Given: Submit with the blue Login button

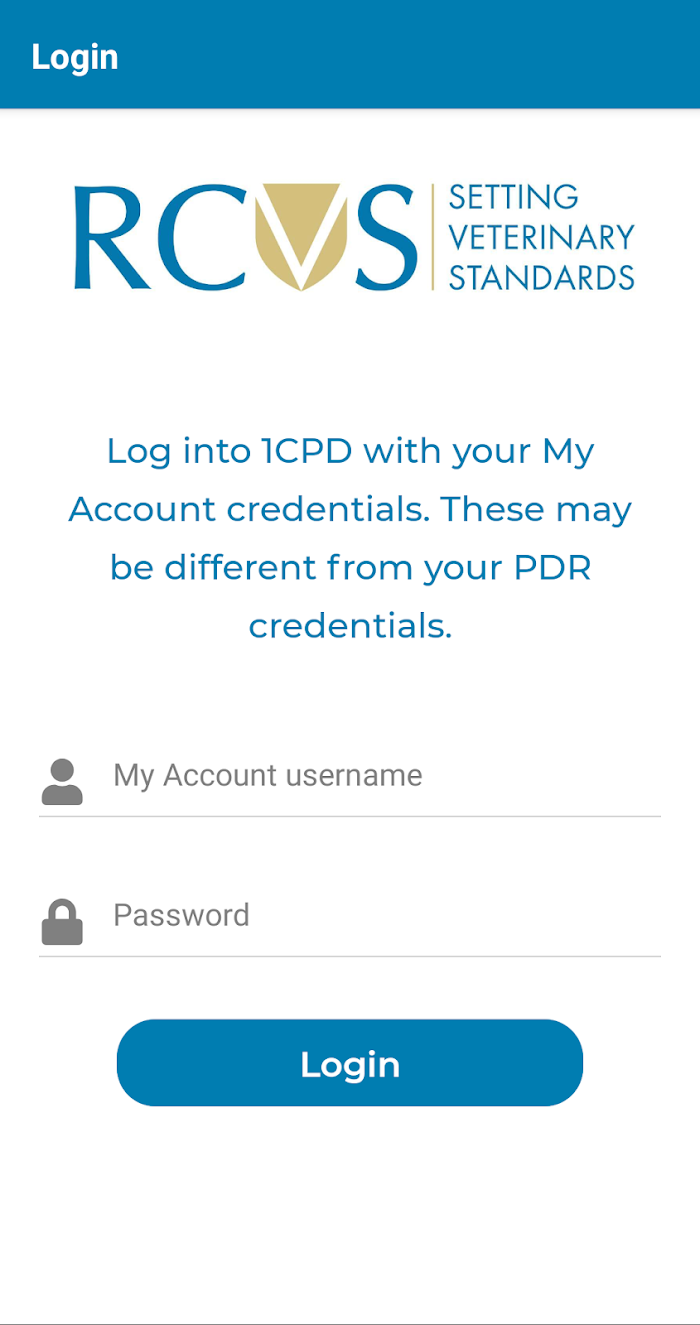Looking at the screenshot, I should coord(350,1063).
